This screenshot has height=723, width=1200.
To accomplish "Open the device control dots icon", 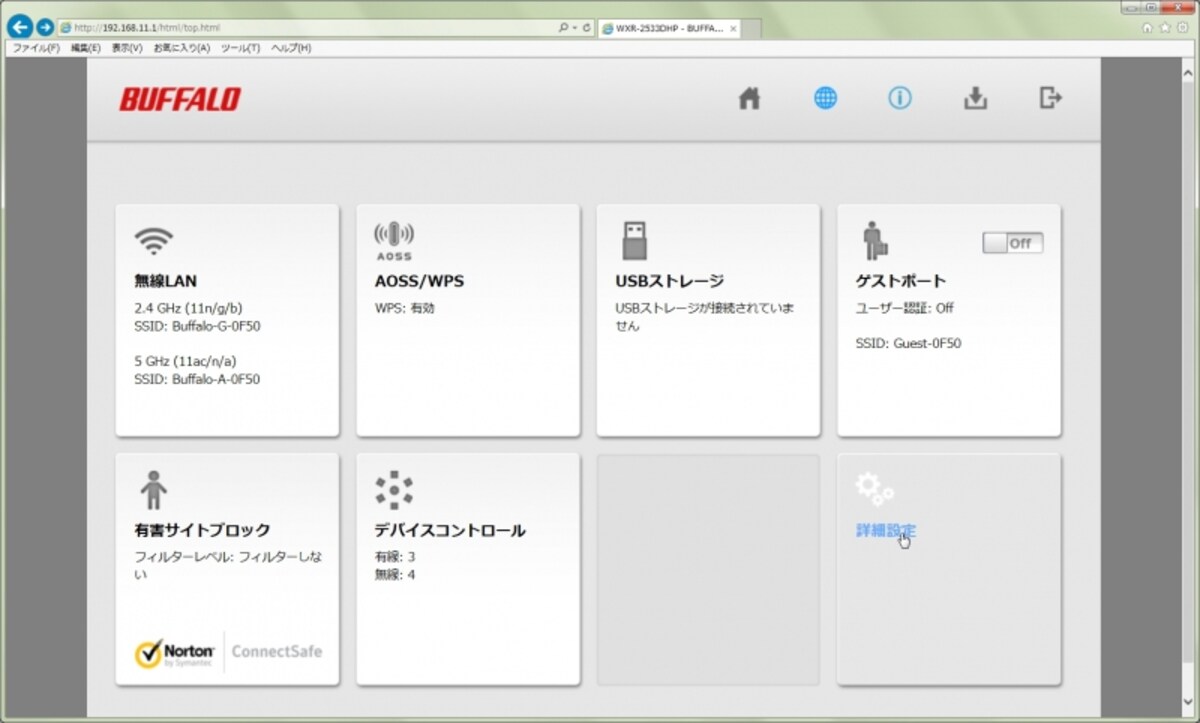I will pos(394,490).
